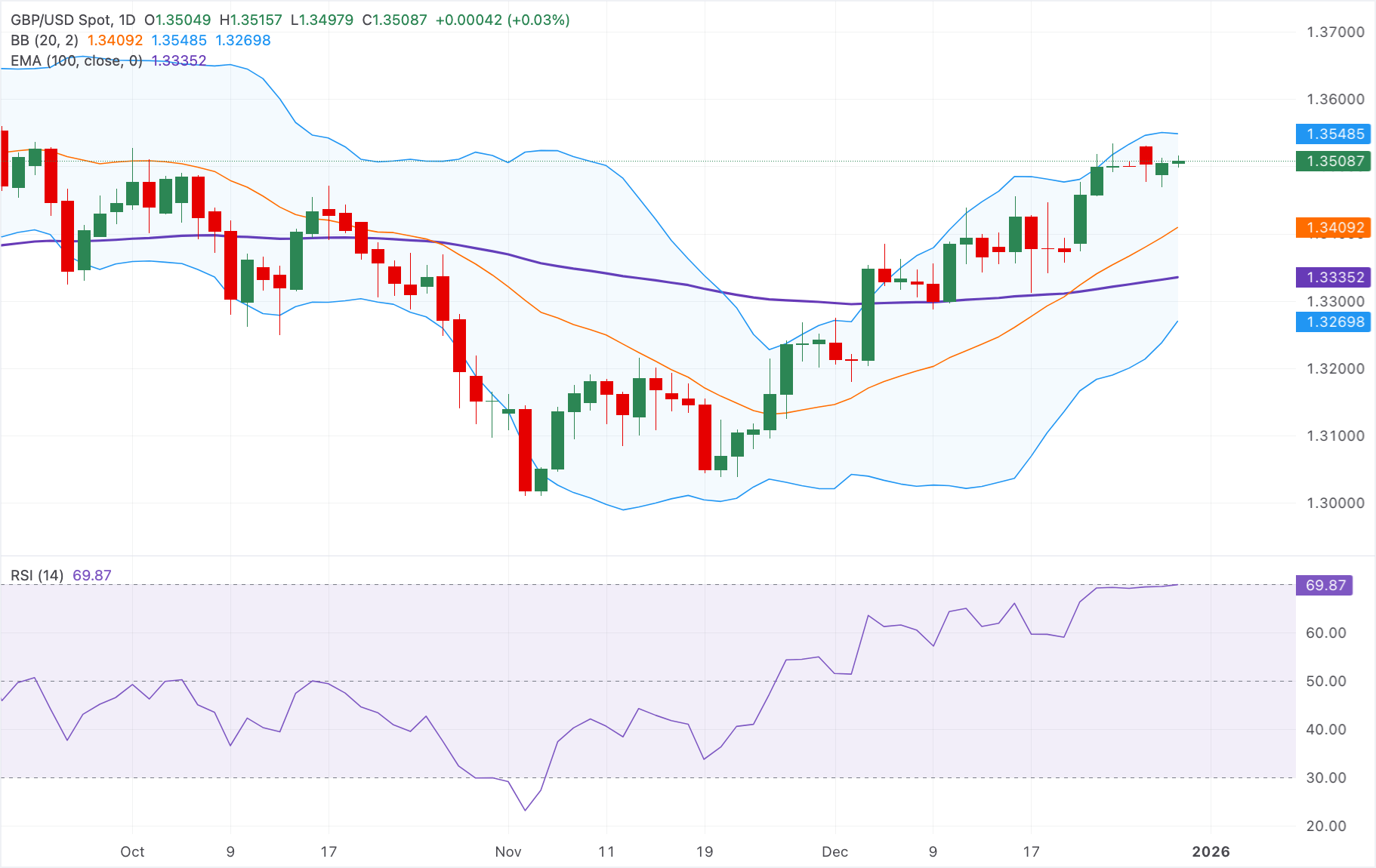The height and width of the screenshot is (868, 1376).
Task: Click 2026 on the time axis
Action: (1213, 851)
